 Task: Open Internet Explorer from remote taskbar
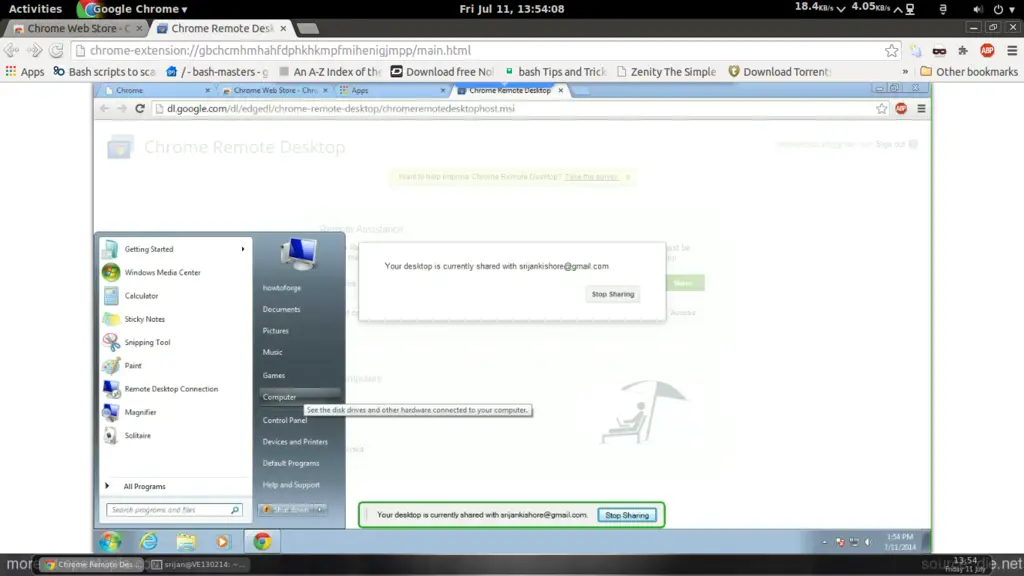pyautogui.click(x=149, y=541)
